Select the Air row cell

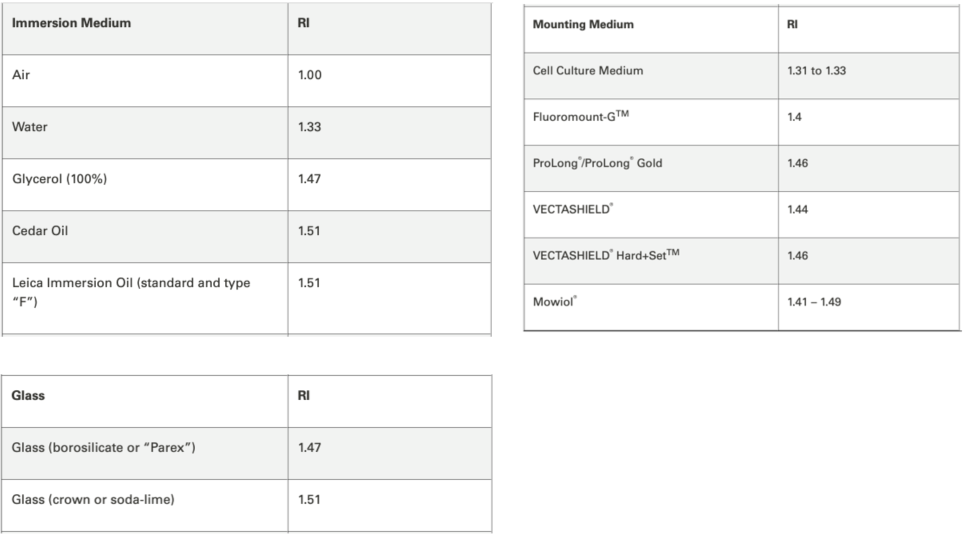coord(21,75)
